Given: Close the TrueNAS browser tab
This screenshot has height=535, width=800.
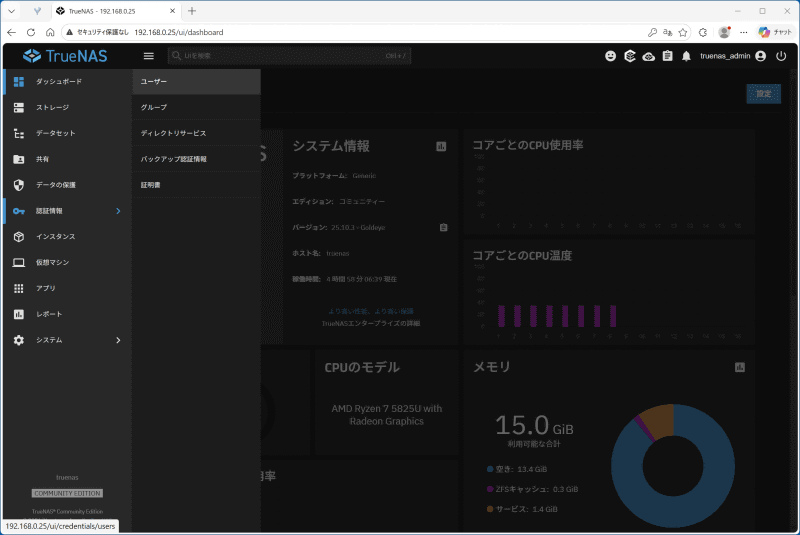Looking at the screenshot, I should click(172, 11).
